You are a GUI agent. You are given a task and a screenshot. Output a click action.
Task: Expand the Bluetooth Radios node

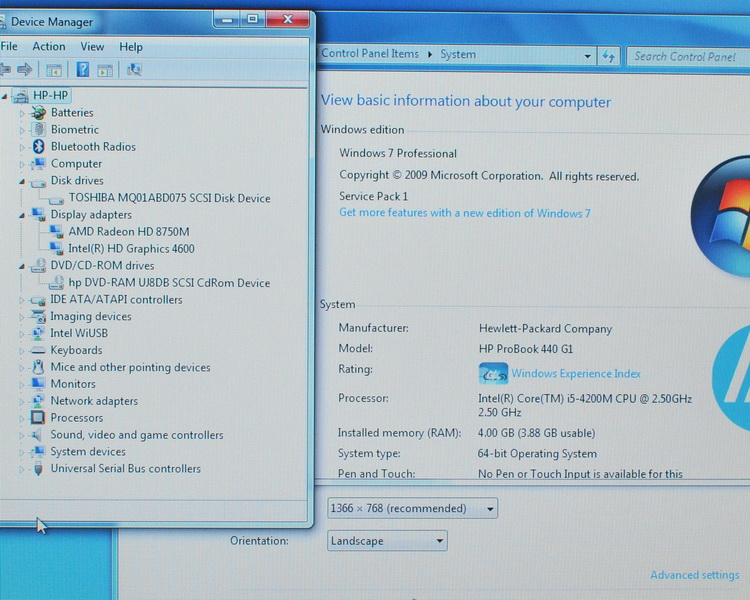[x=22, y=147]
